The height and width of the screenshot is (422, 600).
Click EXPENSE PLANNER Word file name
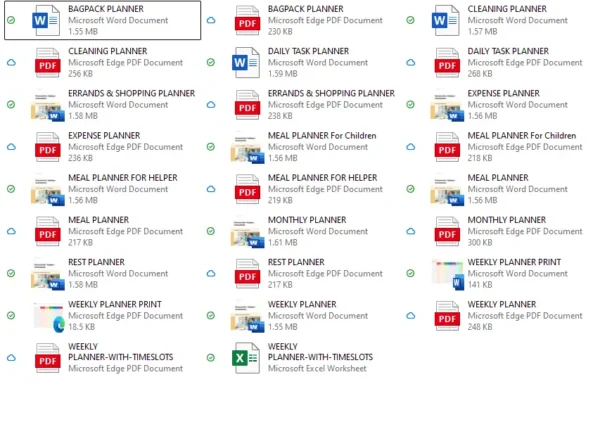(504, 93)
